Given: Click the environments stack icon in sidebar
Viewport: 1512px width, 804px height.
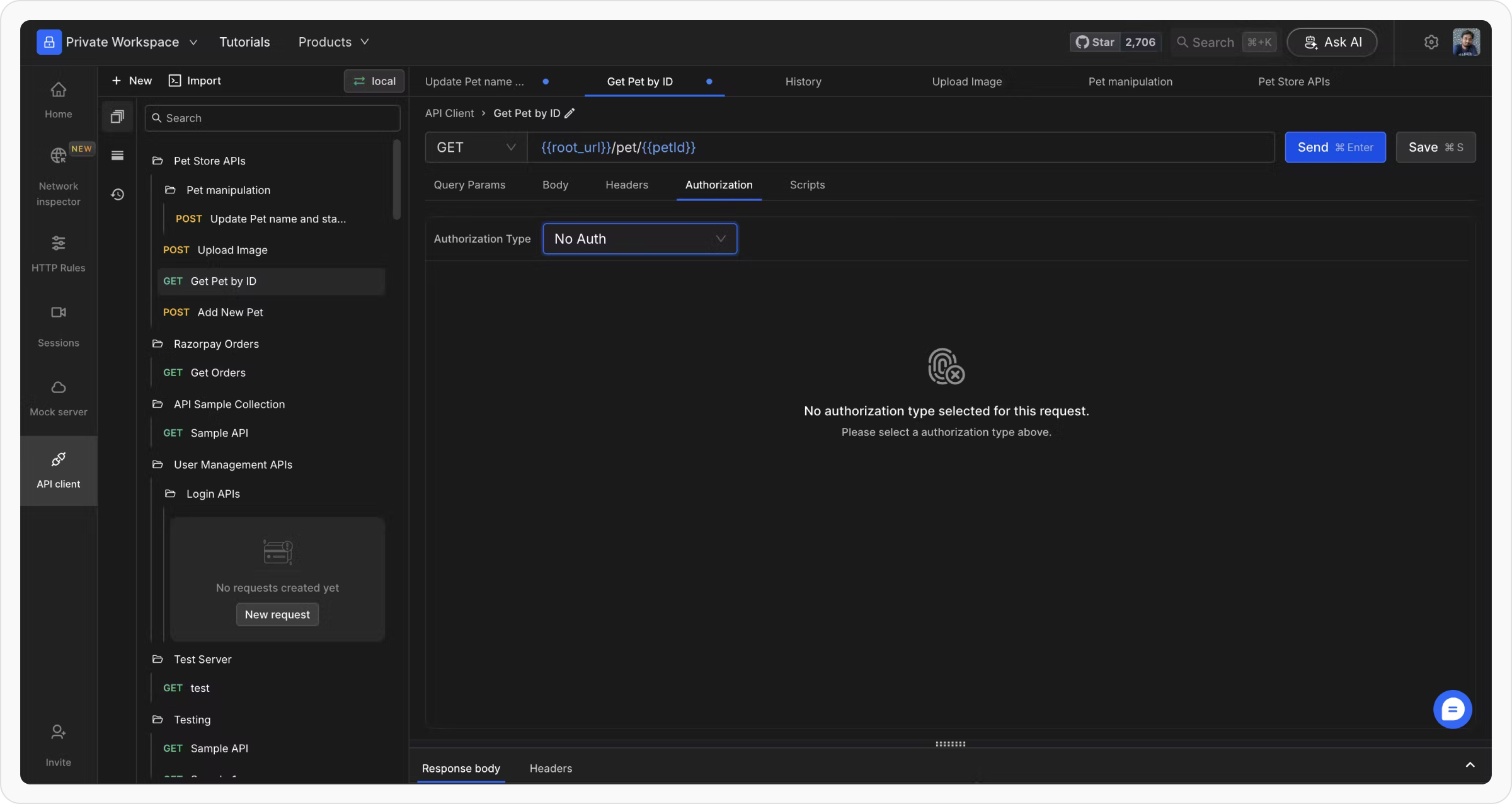Looking at the screenshot, I should [x=117, y=156].
